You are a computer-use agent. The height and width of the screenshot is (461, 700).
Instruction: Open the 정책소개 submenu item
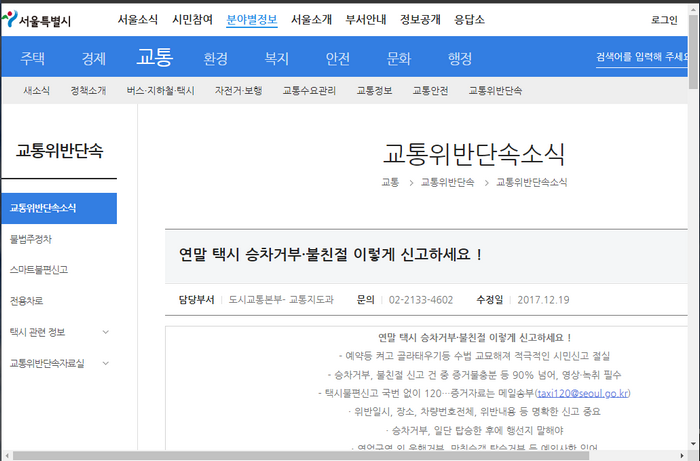click(x=88, y=91)
